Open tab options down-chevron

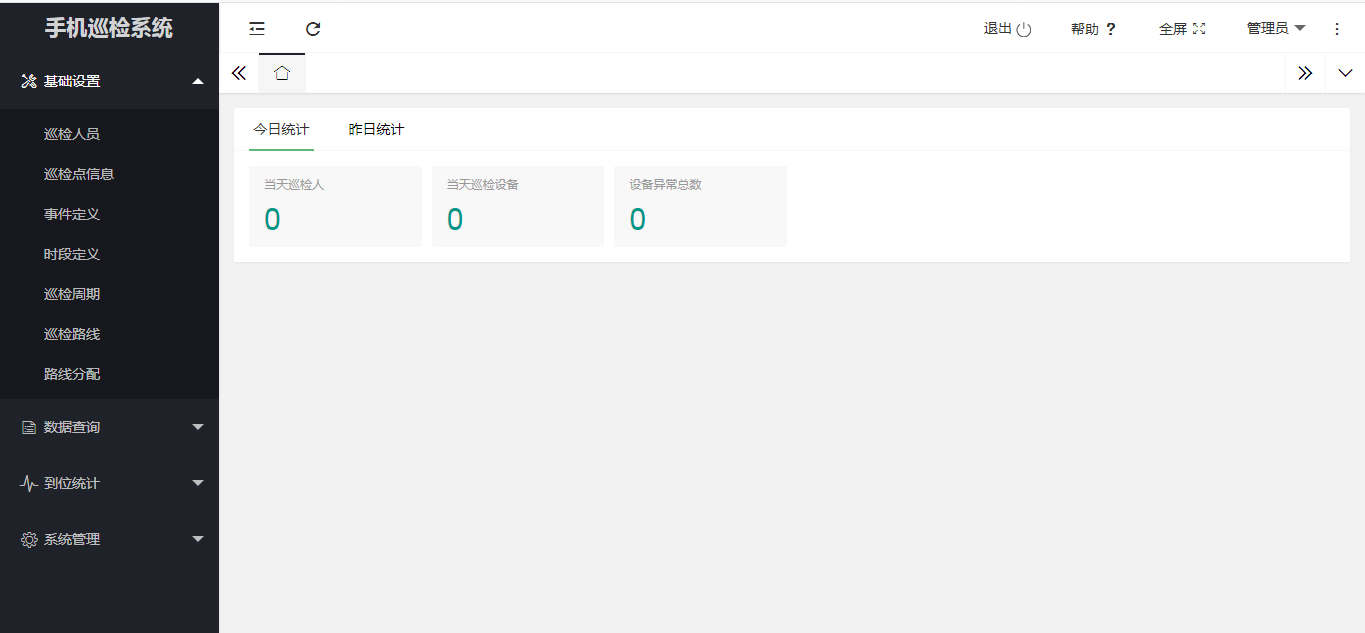point(1345,73)
